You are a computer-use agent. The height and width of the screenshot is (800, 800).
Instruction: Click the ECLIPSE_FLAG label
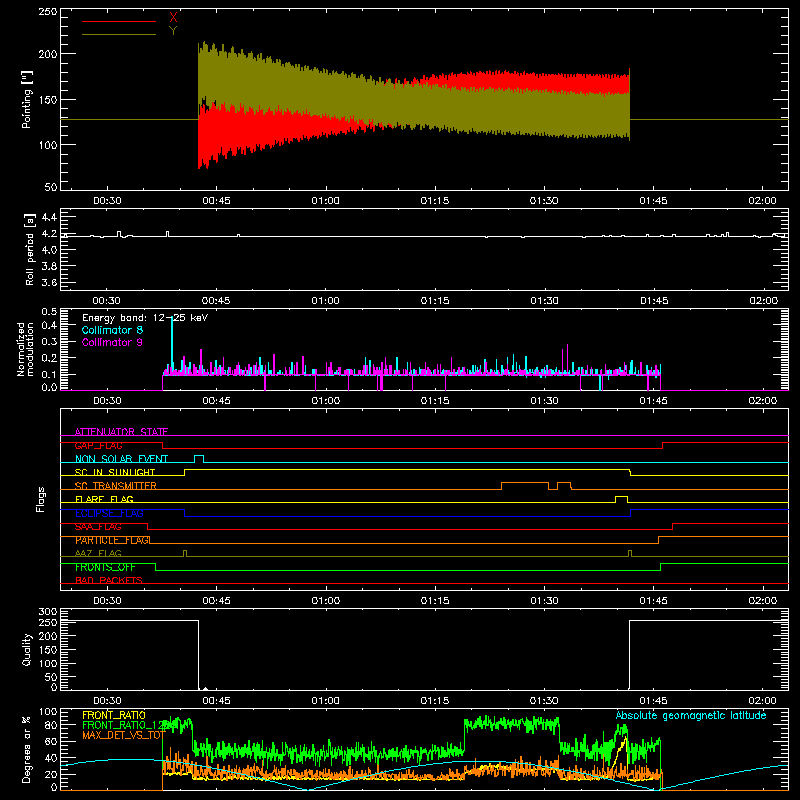[109, 513]
